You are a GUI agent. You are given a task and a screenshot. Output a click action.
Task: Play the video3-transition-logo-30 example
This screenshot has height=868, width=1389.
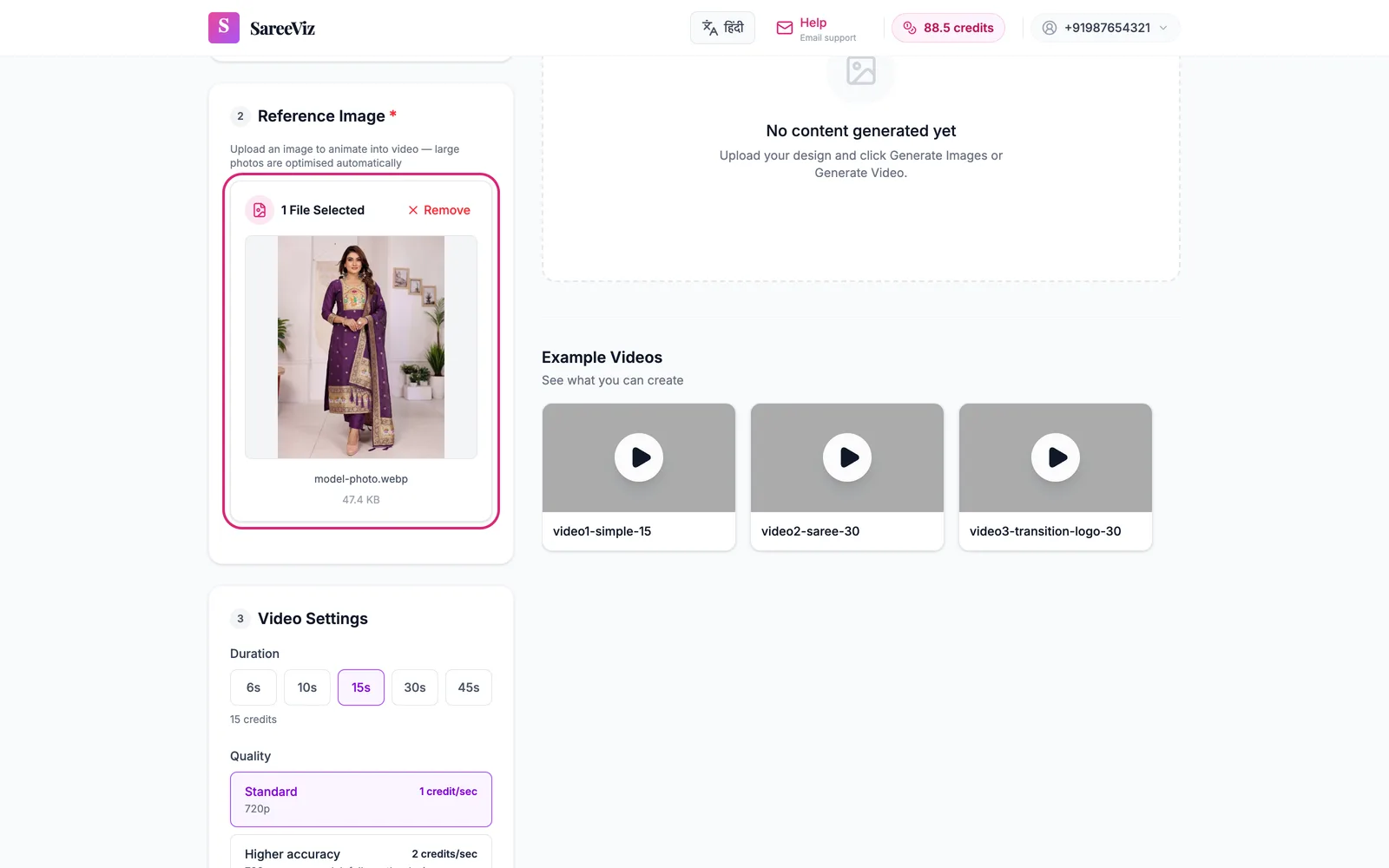pyautogui.click(x=1056, y=457)
